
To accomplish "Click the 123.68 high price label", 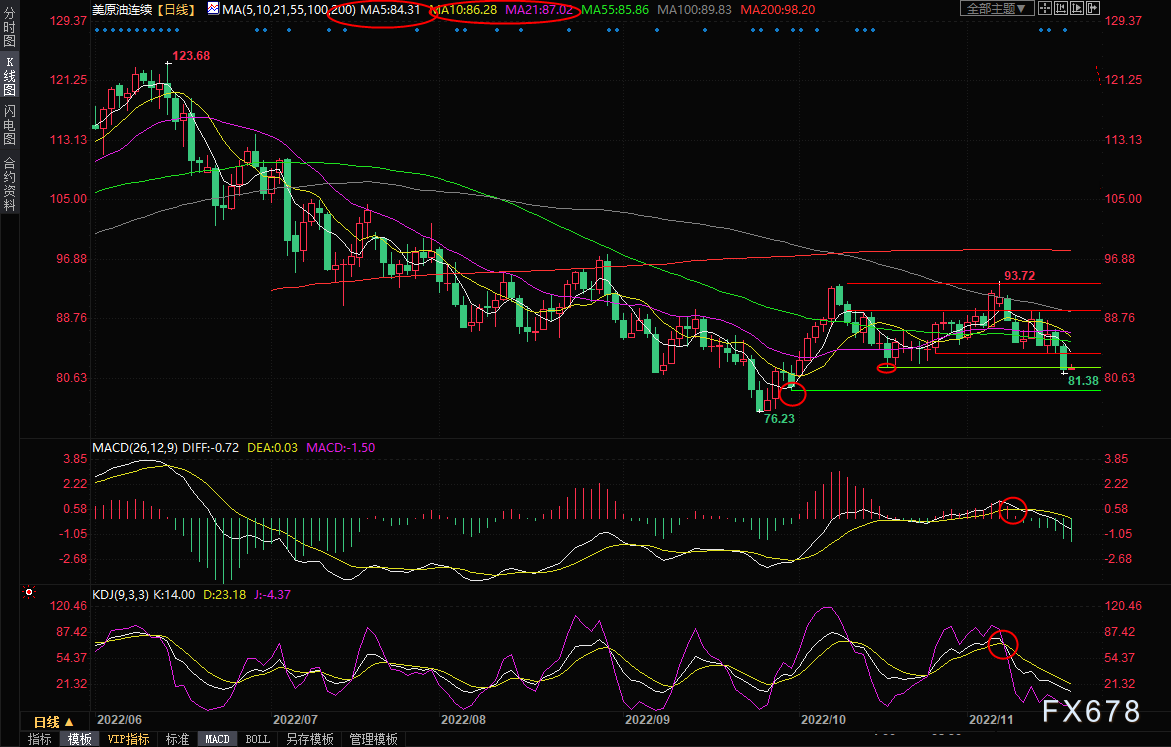I will pyautogui.click(x=191, y=56).
